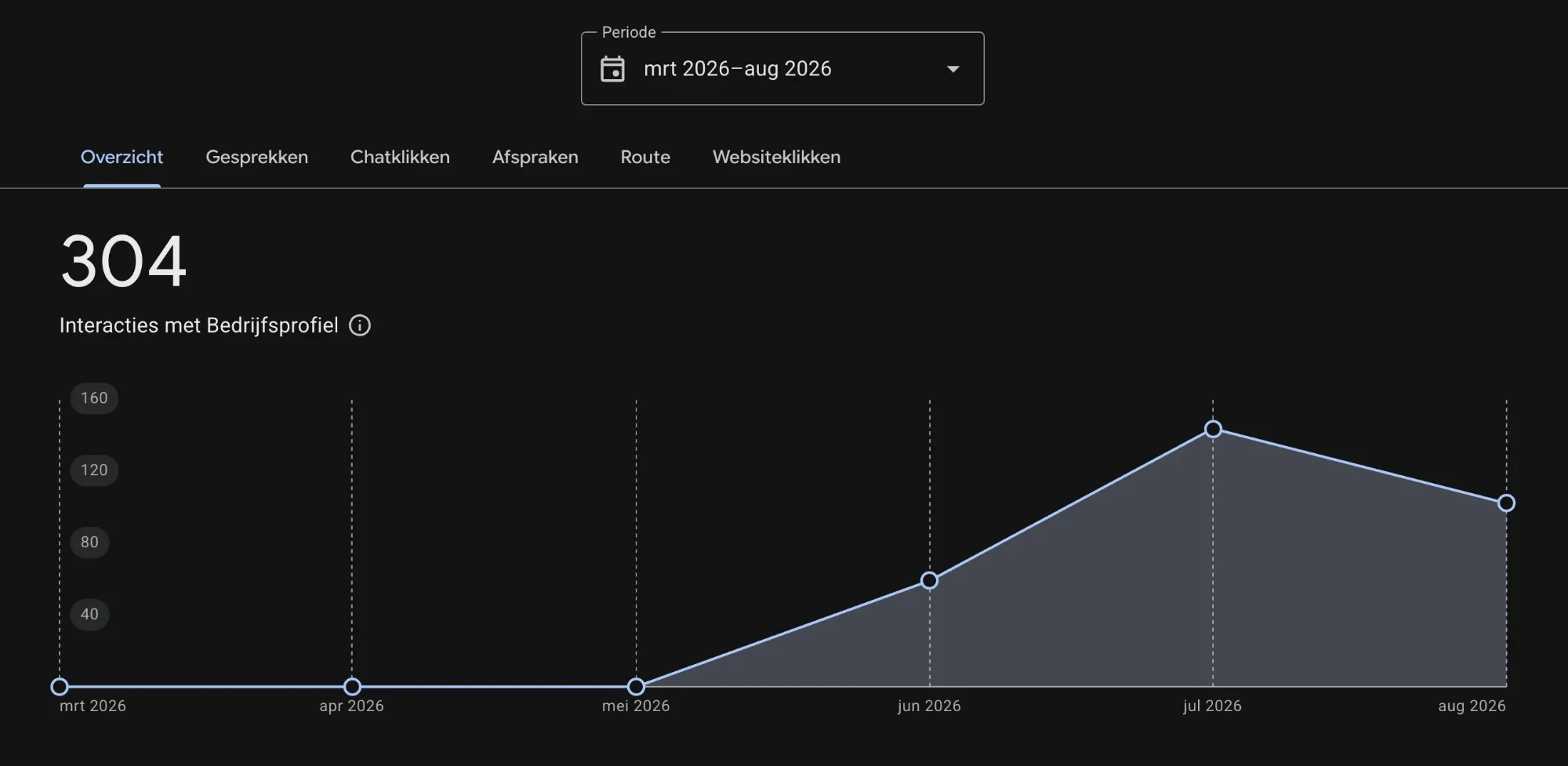This screenshot has width=1568, height=766.
Task: Click the mrt 2026 data point
Action: 60,687
